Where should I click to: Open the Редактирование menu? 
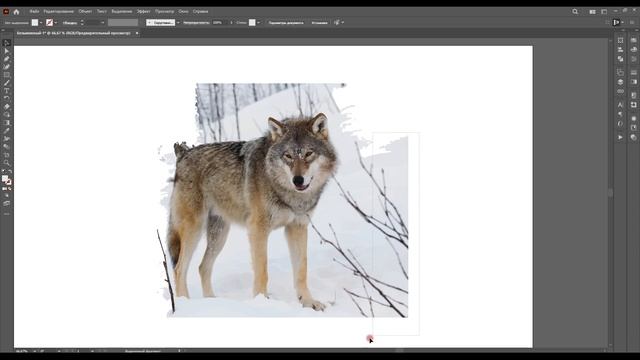pyautogui.click(x=59, y=11)
